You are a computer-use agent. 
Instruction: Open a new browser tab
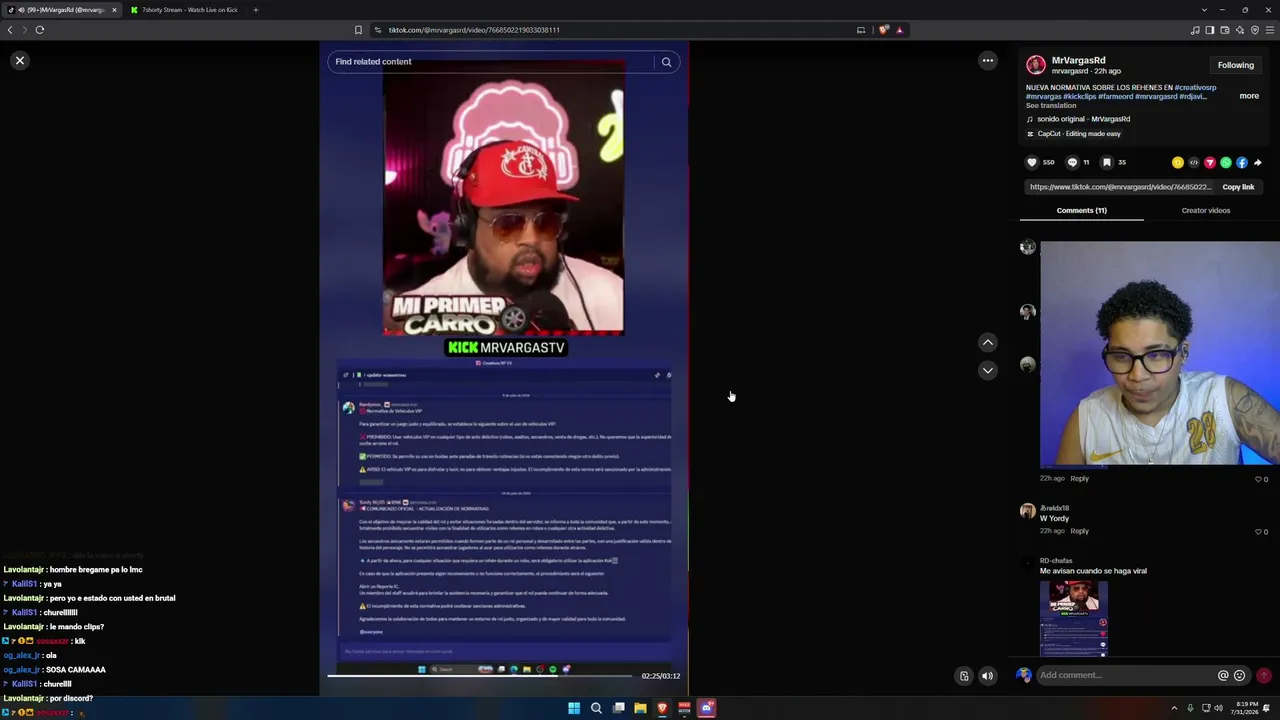pyautogui.click(x=255, y=10)
